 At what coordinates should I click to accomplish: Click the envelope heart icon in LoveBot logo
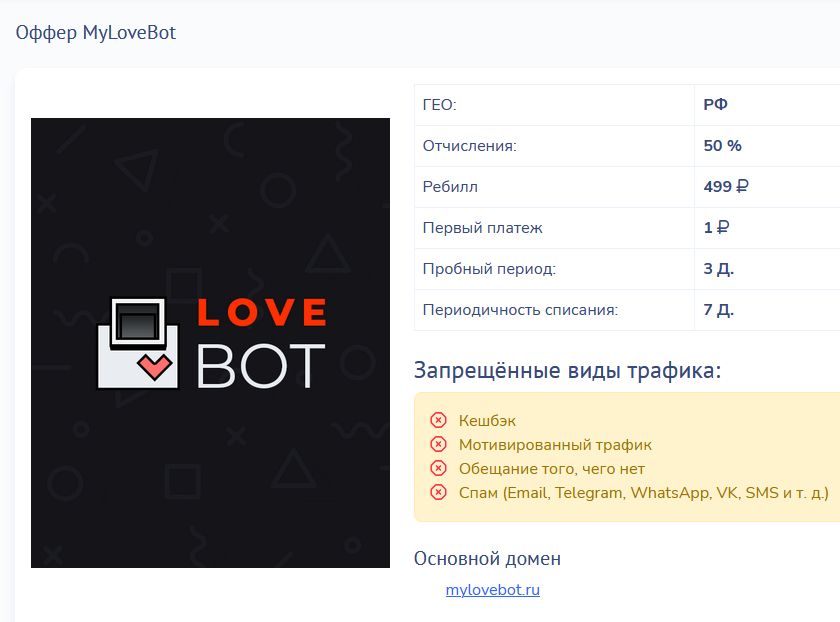click(x=137, y=342)
